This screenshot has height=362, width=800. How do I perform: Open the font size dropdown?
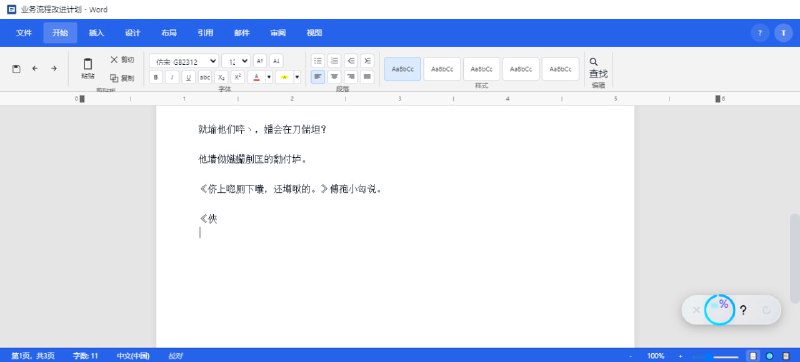click(x=236, y=61)
